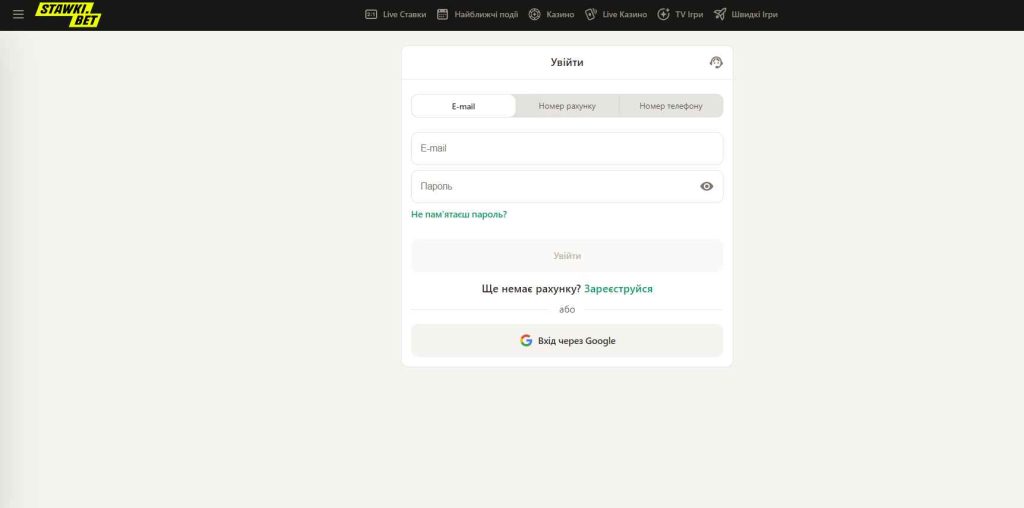The image size is (1024, 508).
Task: Click the Швидкі Ігри rocket icon
Action: point(720,15)
